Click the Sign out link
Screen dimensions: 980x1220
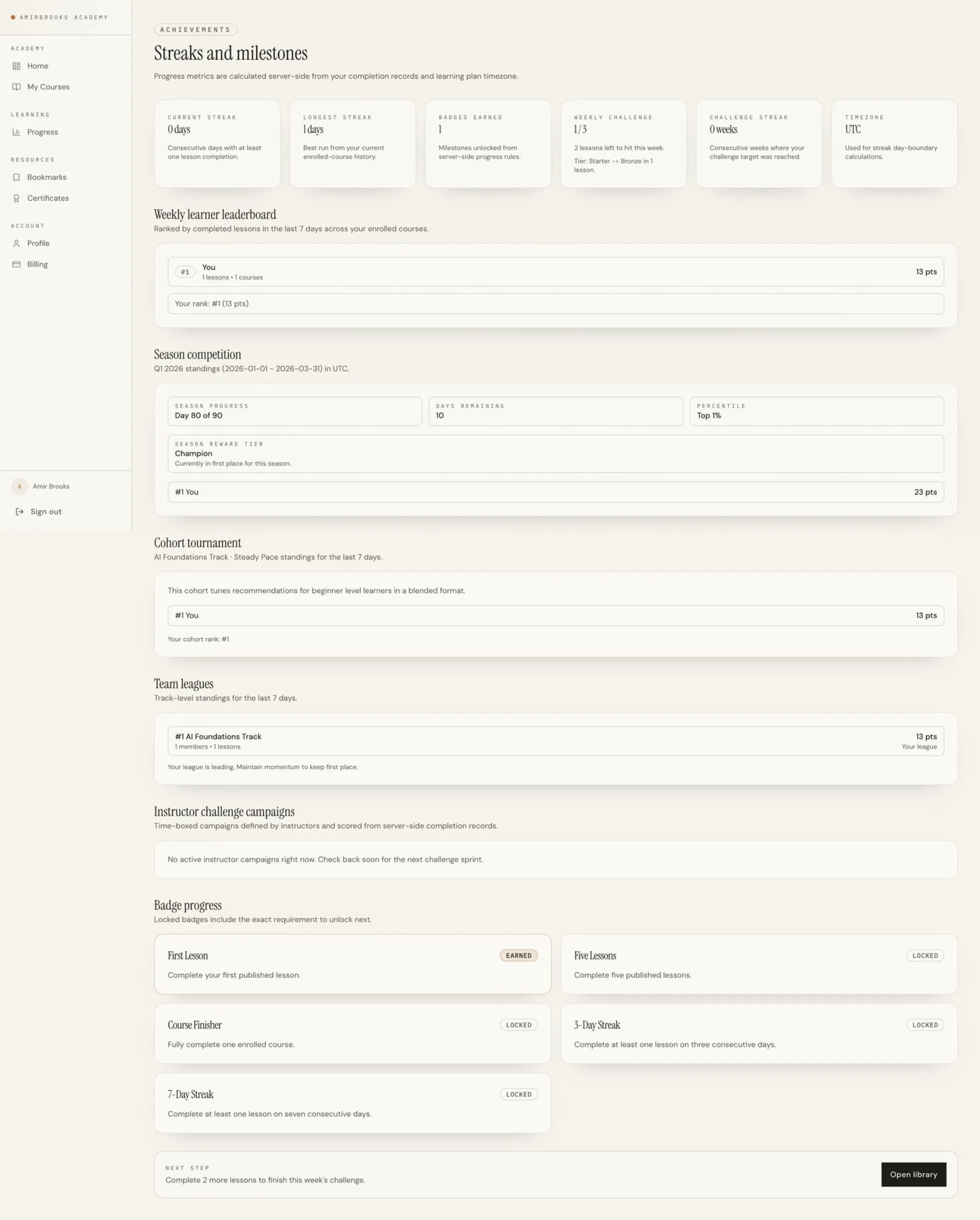46,511
